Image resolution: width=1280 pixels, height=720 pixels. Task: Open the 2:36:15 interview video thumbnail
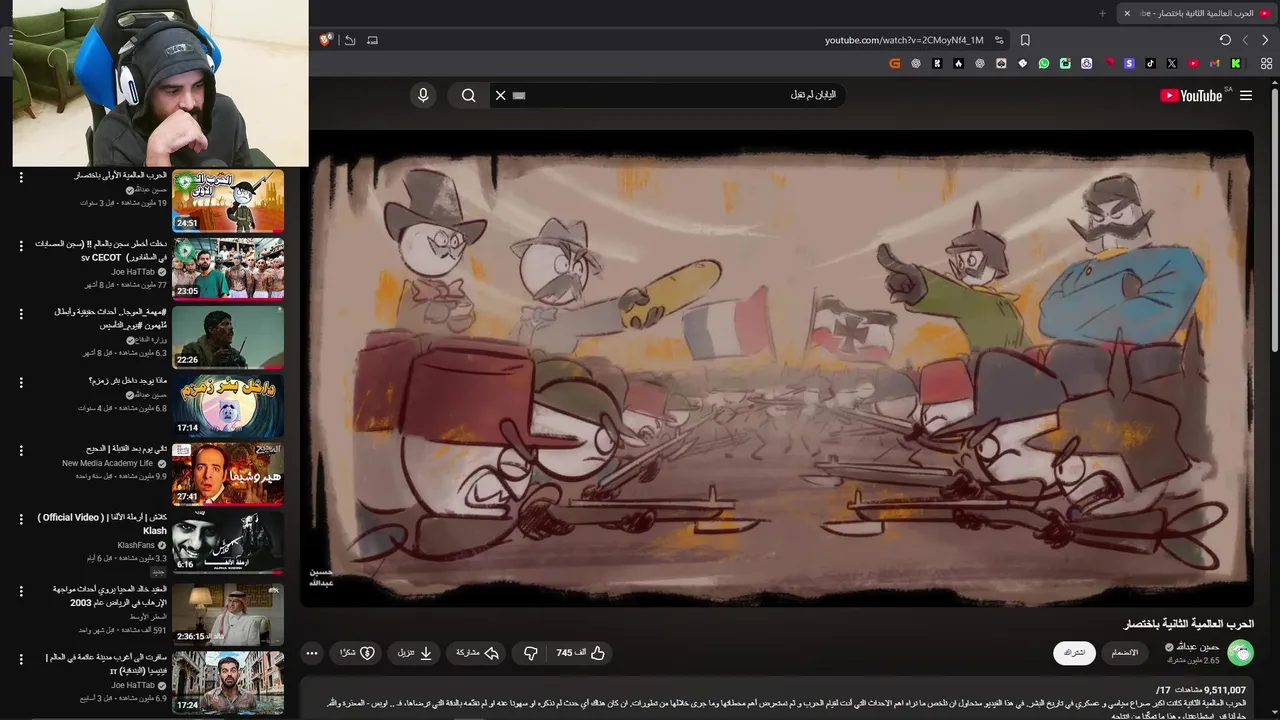[x=228, y=614]
